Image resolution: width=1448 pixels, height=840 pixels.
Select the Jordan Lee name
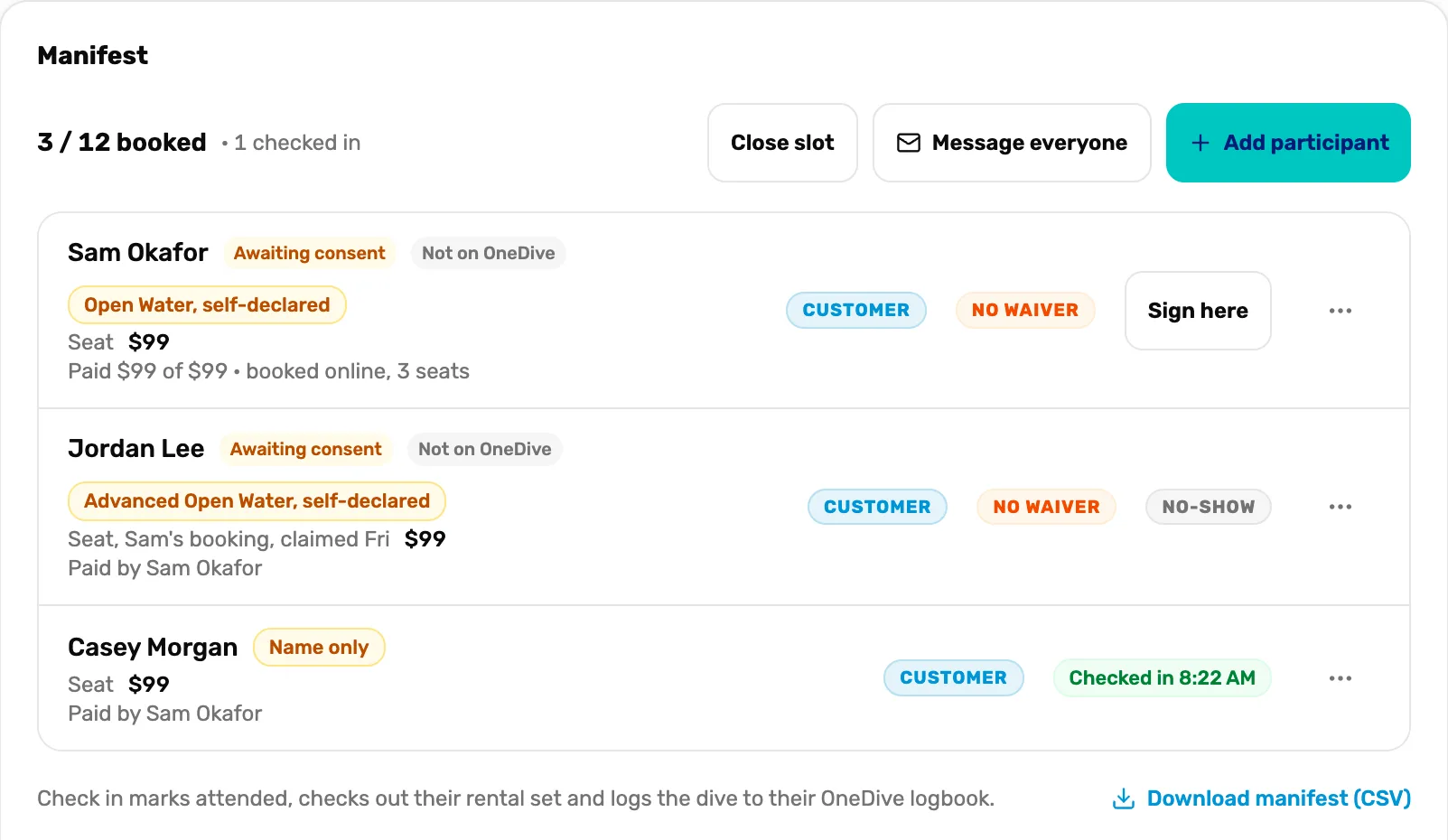(x=136, y=448)
